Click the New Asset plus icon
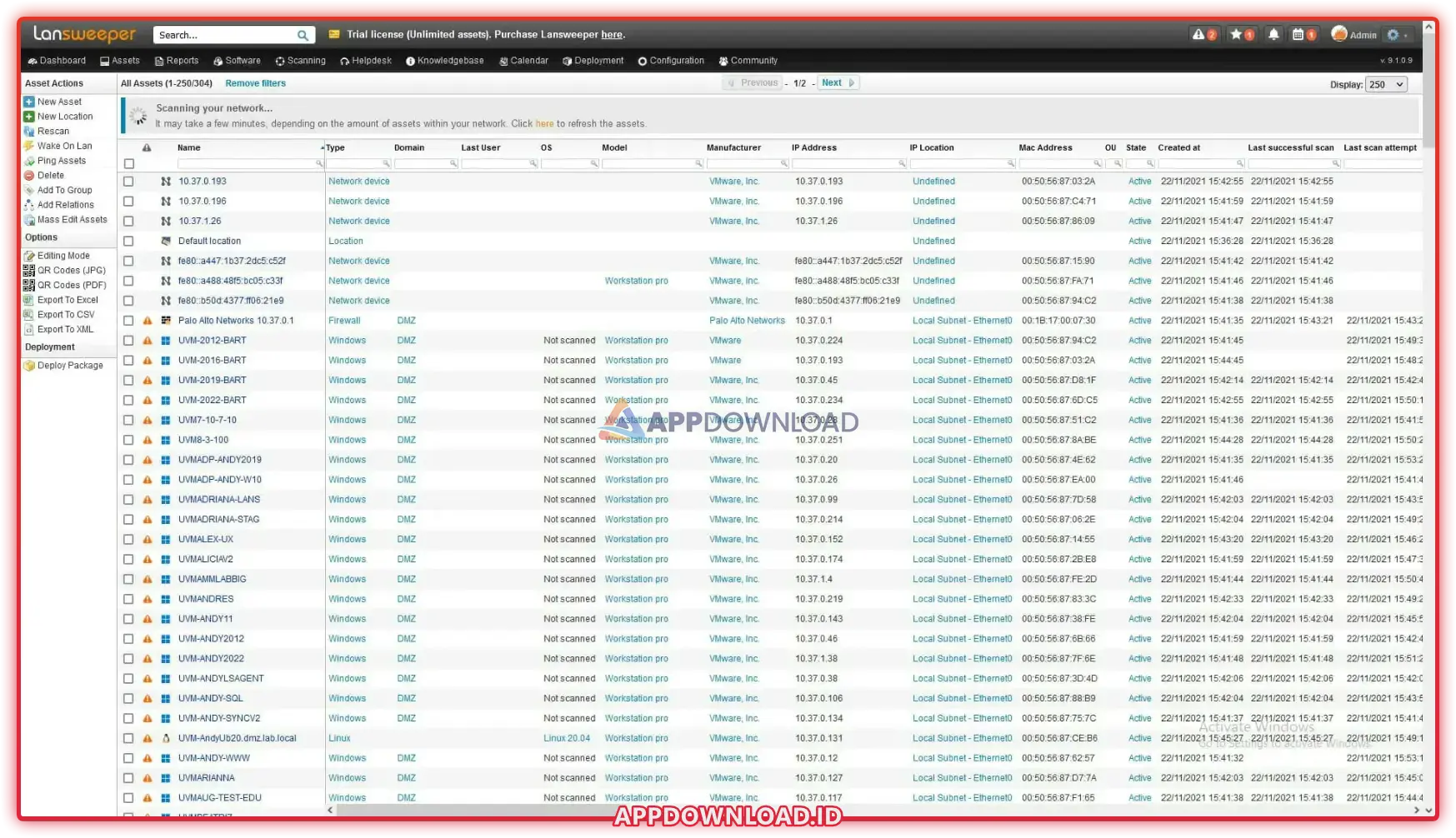The height and width of the screenshot is (838, 1456). coord(29,102)
